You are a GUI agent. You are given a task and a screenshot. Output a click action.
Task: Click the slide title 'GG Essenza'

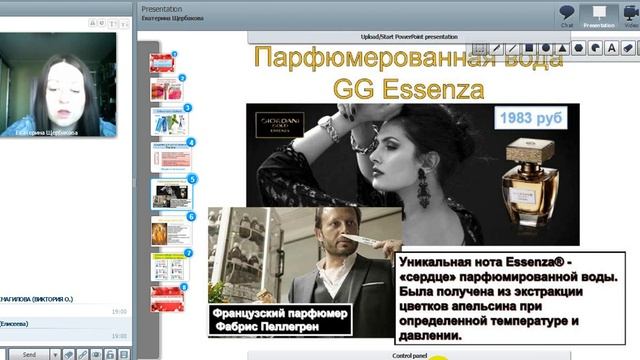click(409, 89)
